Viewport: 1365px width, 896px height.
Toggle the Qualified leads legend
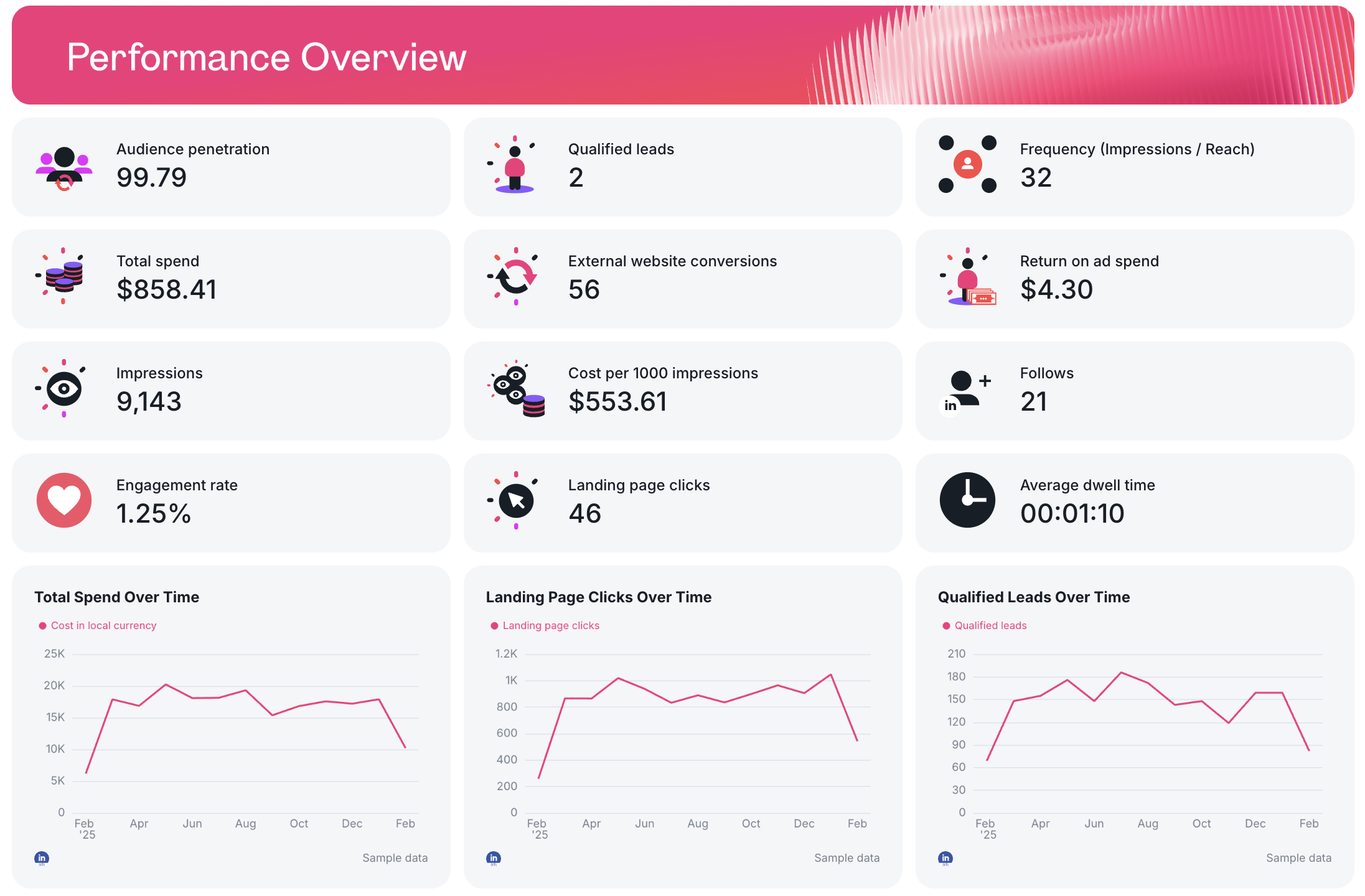tap(985, 625)
